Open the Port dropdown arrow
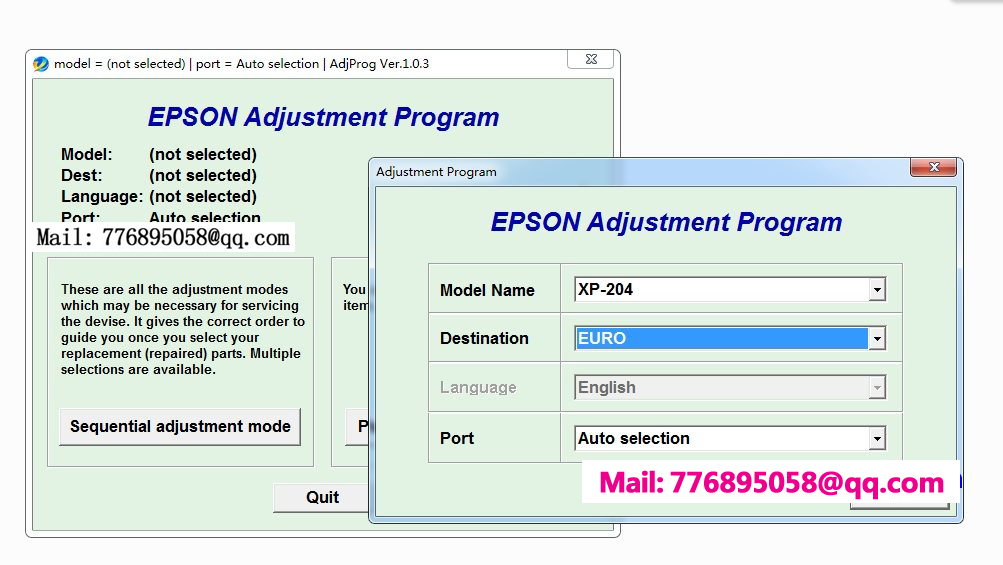Viewport: 1003px width, 565px height. [877, 438]
